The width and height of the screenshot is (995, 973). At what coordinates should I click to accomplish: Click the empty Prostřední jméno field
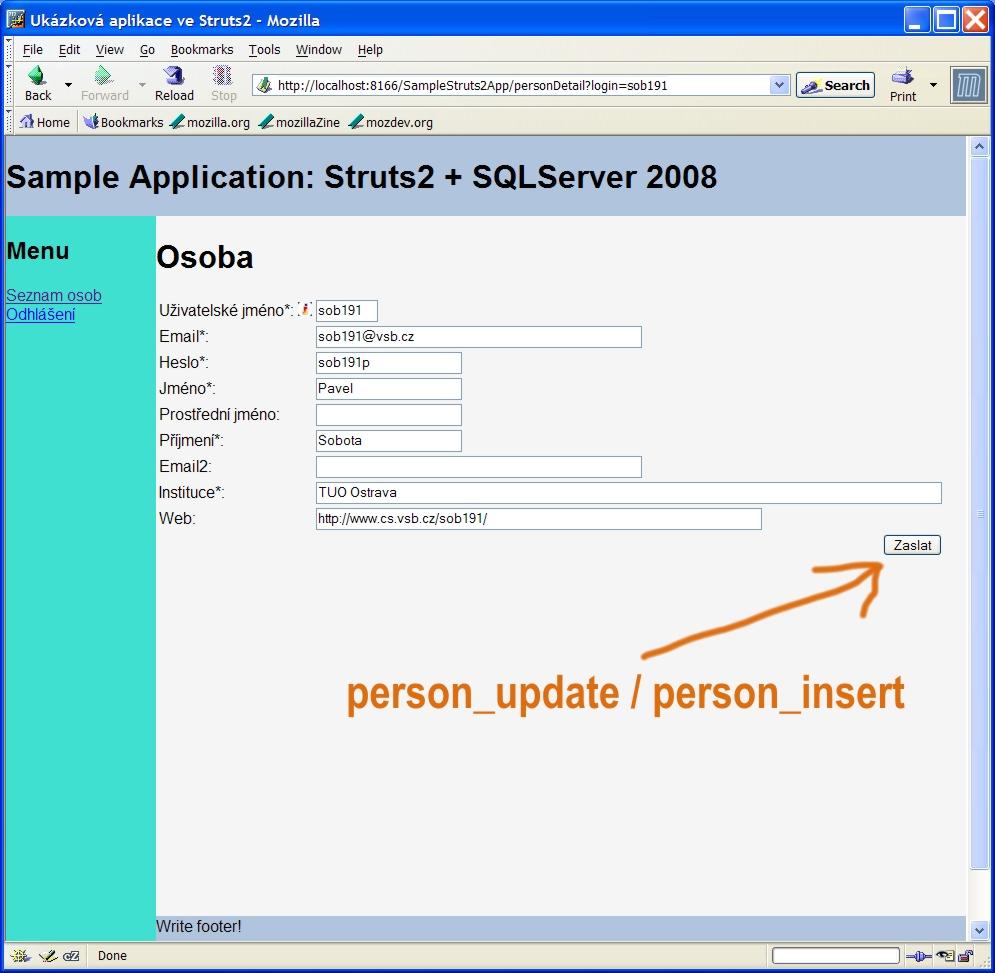[388, 415]
